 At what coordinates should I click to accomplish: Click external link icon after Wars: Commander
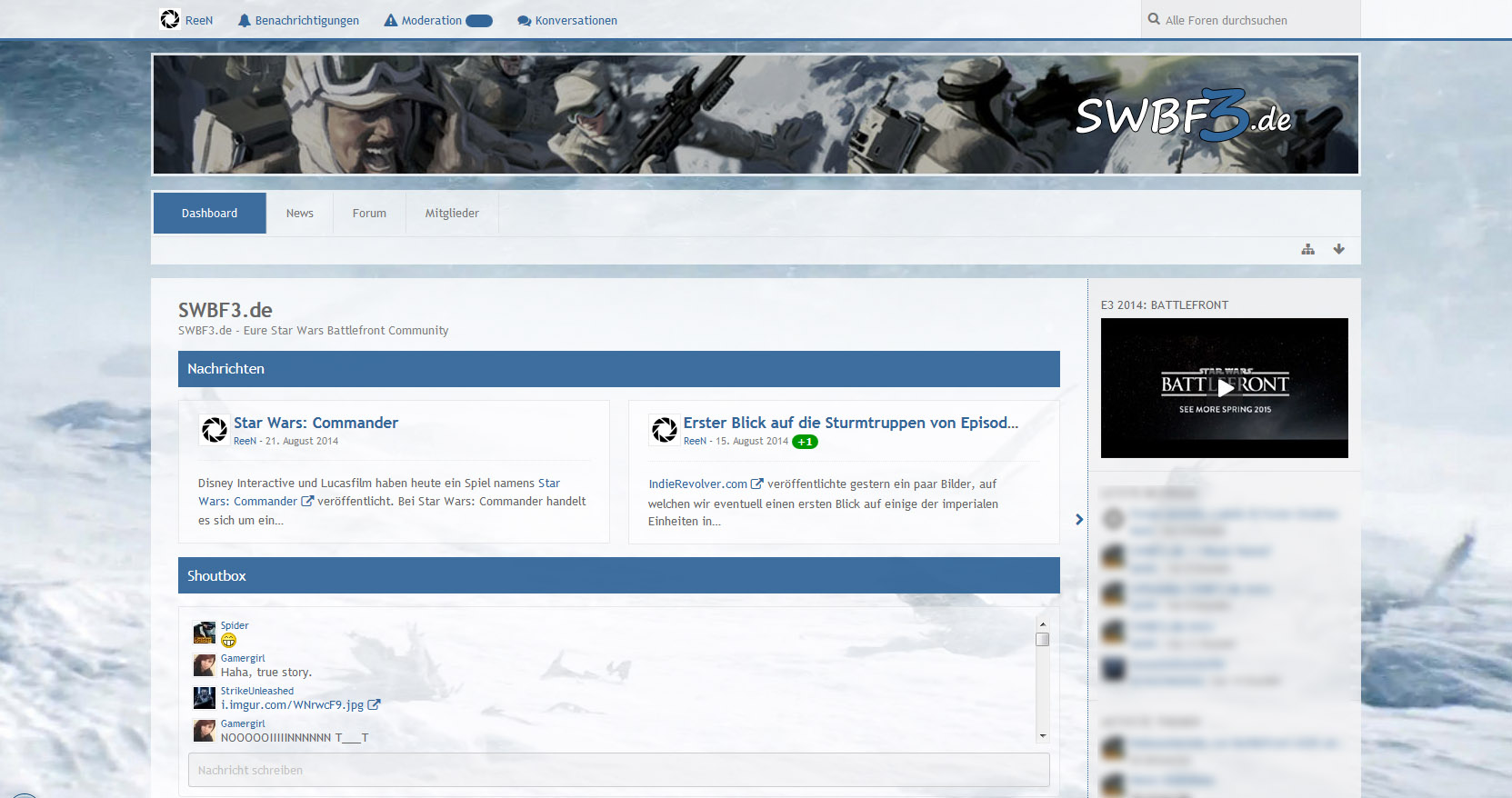307,501
